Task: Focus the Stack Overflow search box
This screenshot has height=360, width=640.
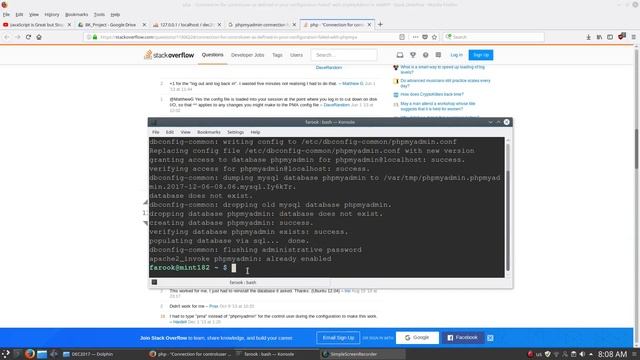Action: point(344,55)
